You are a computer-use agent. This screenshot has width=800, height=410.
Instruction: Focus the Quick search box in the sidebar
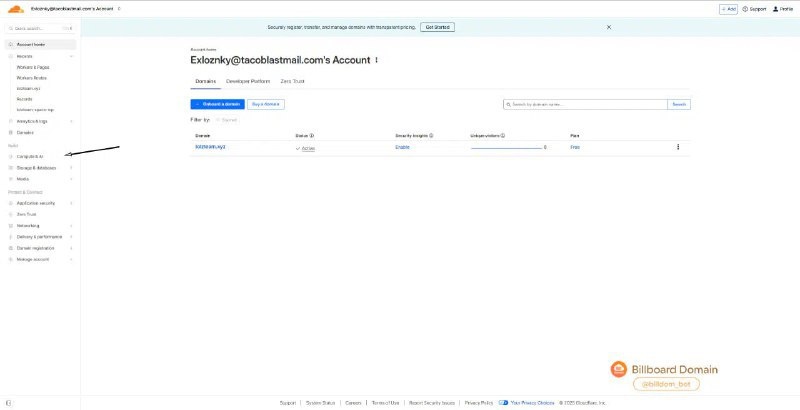coord(40,29)
